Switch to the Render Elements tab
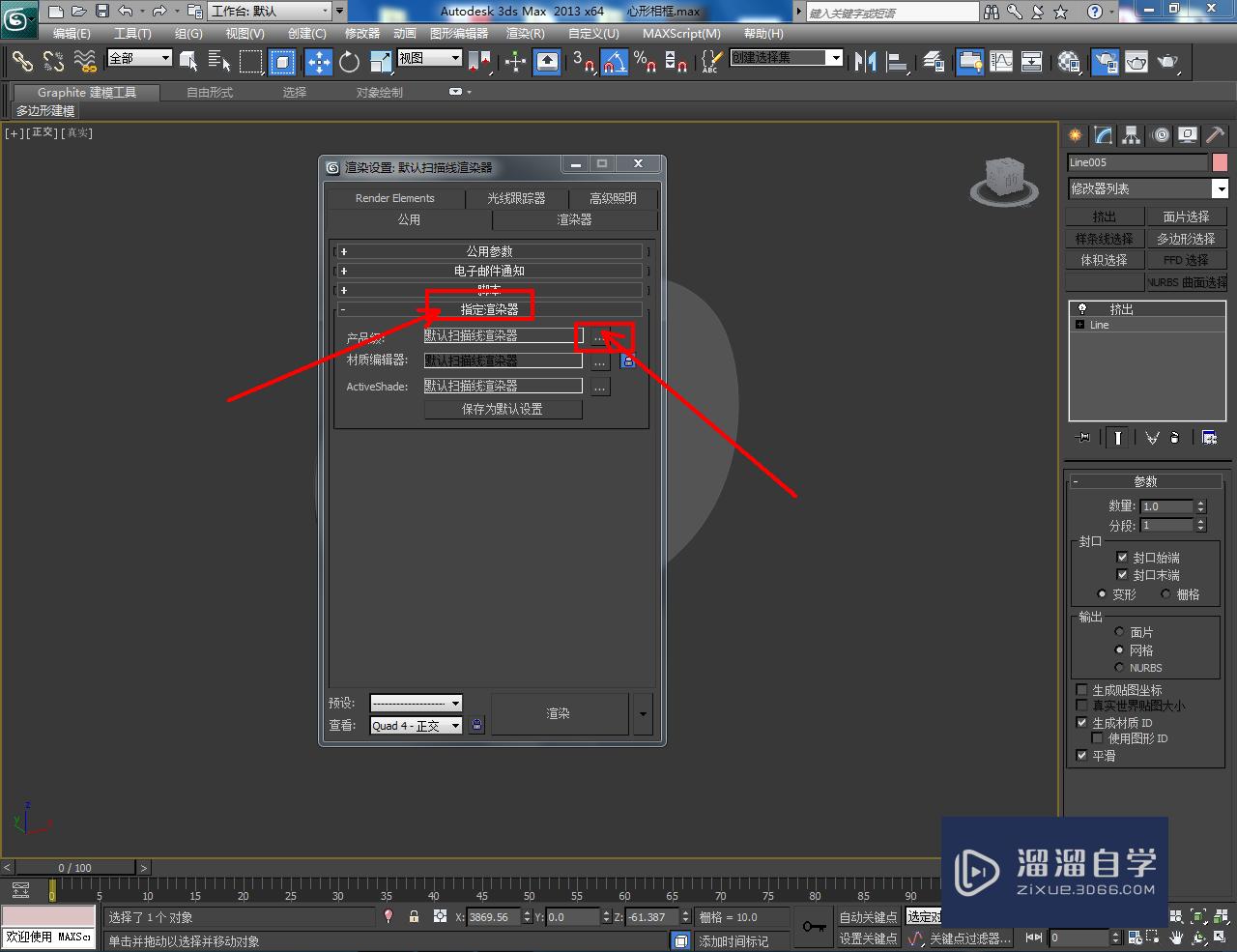 point(394,198)
